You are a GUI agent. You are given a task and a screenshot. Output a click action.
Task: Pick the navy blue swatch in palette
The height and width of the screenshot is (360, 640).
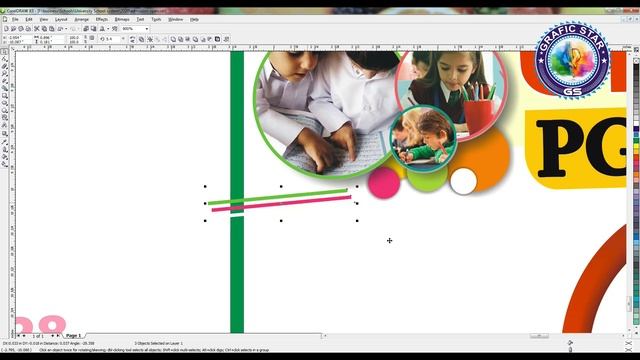[x=636, y=129]
